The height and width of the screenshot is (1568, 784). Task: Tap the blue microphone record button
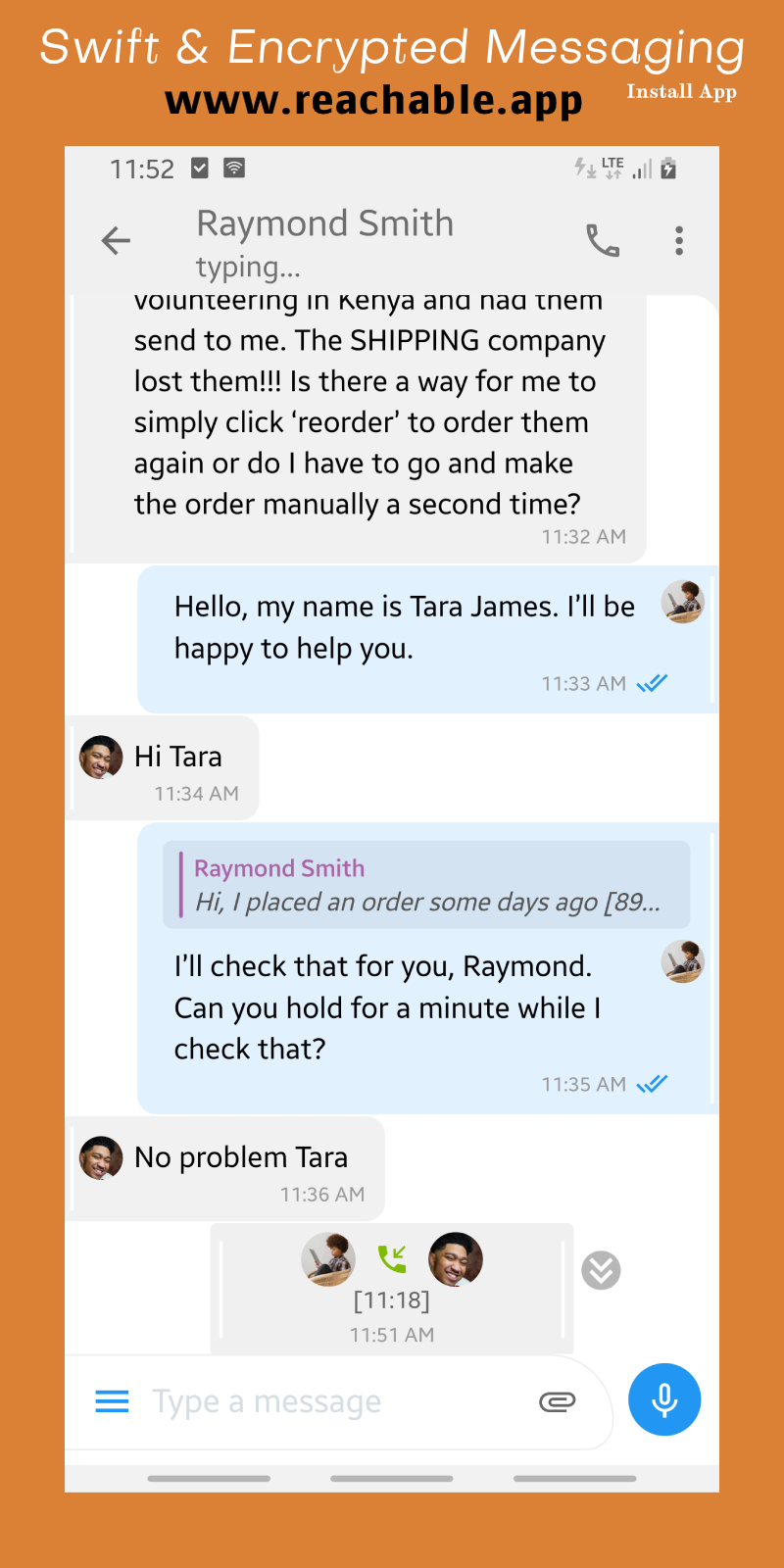(x=664, y=1399)
